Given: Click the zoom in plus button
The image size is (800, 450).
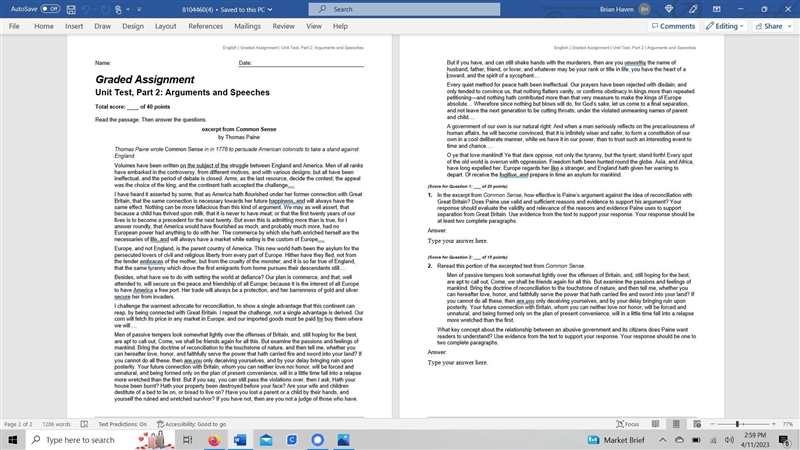Looking at the screenshot, I should coord(774,424).
